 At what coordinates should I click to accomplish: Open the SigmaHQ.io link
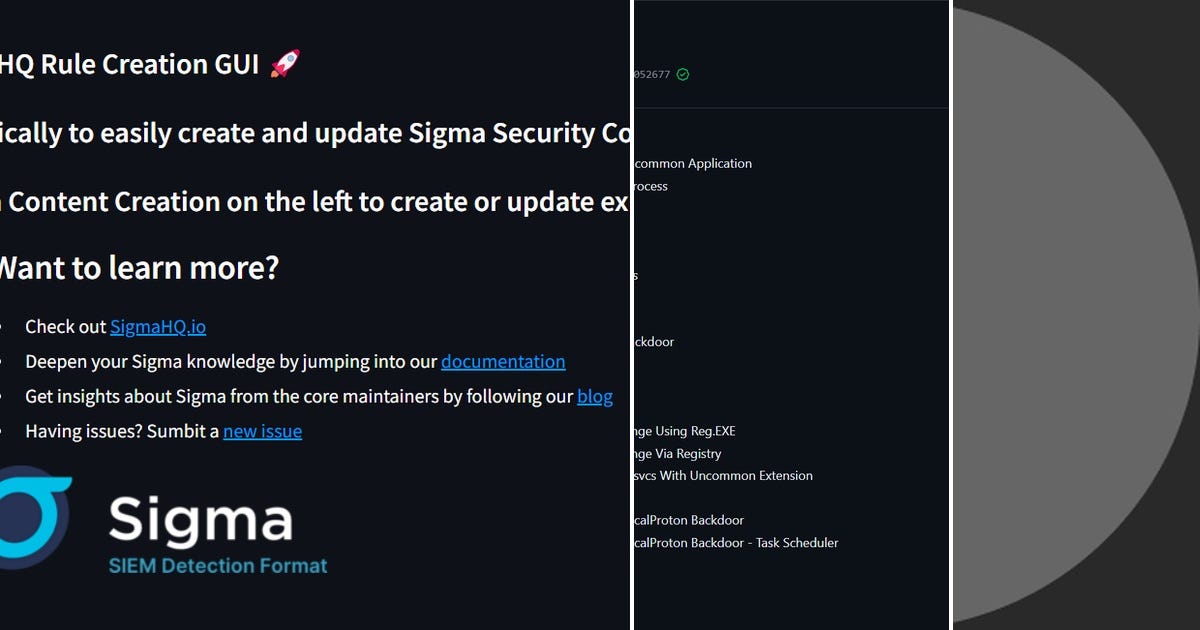click(x=158, y=326)
